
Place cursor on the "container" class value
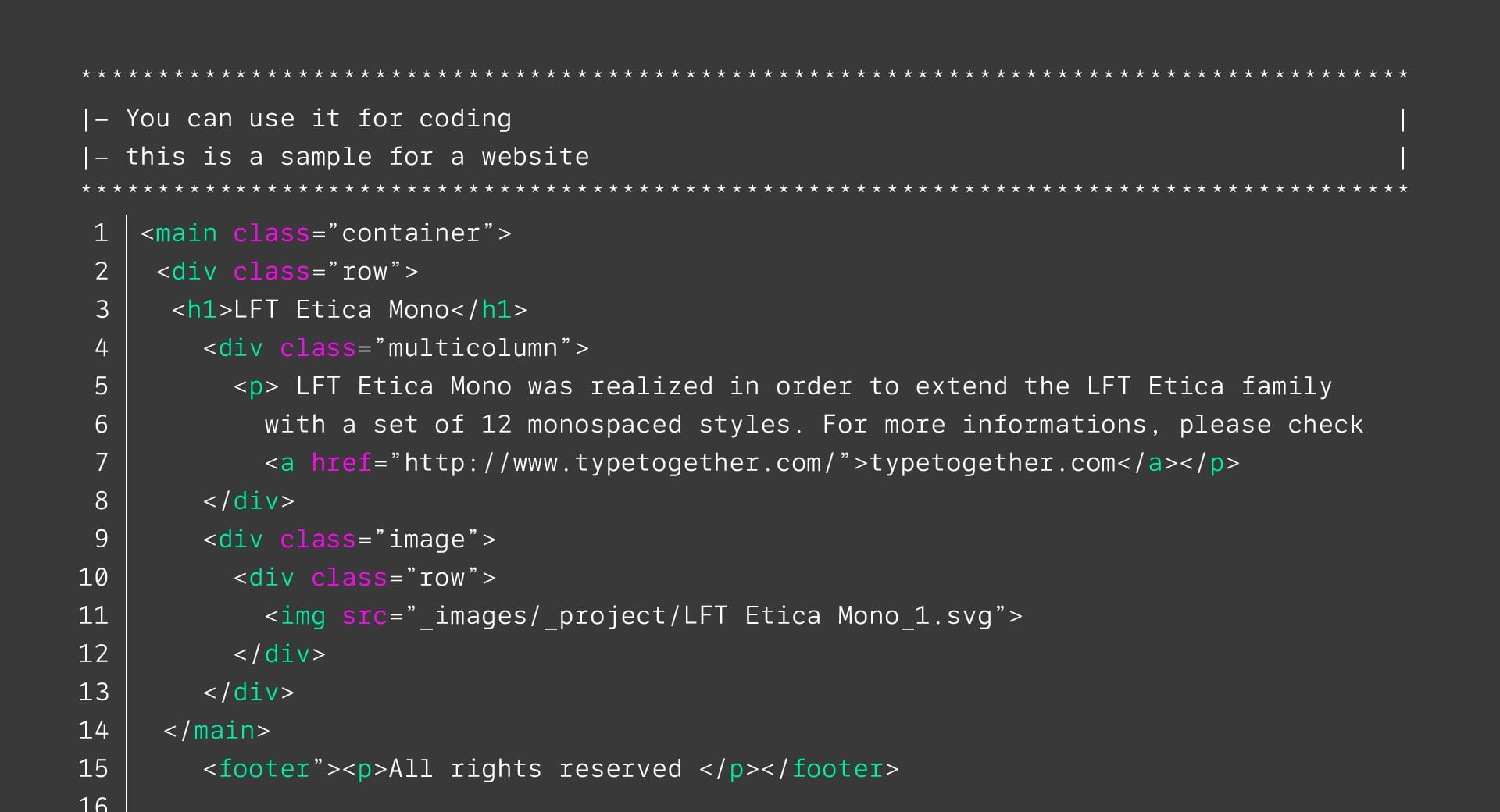(411, 233)
